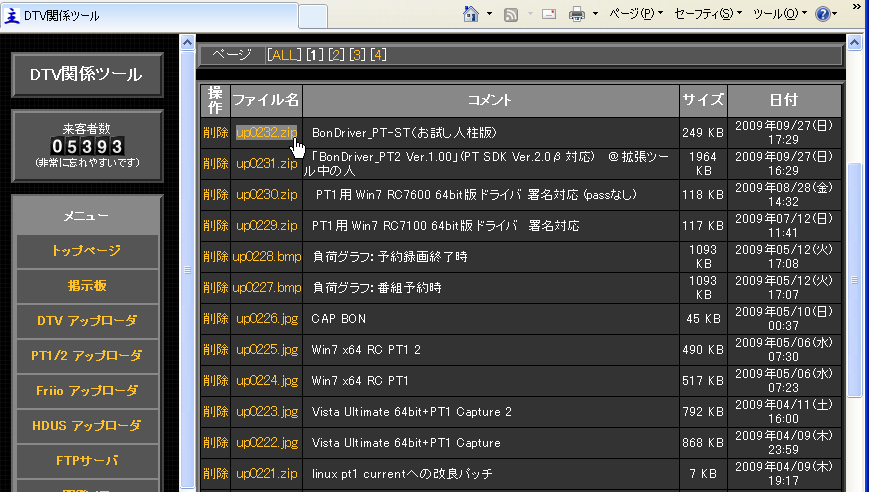The image size is (869, 492).
Task: Click the コメント column header
Action: tap(490, 100)
